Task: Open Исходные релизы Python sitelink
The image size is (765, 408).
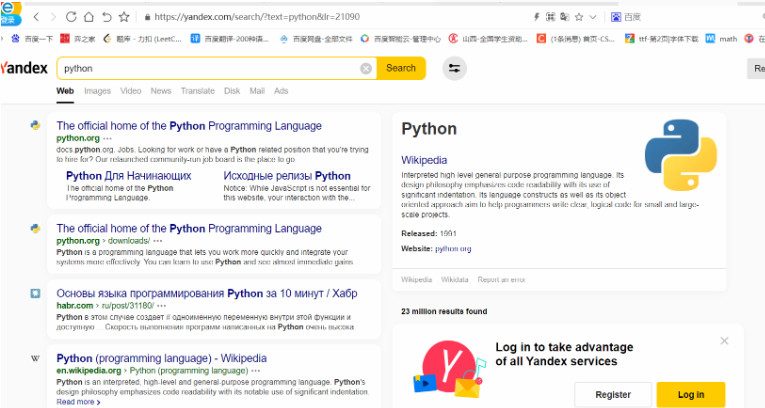Action: coord(287,176)
